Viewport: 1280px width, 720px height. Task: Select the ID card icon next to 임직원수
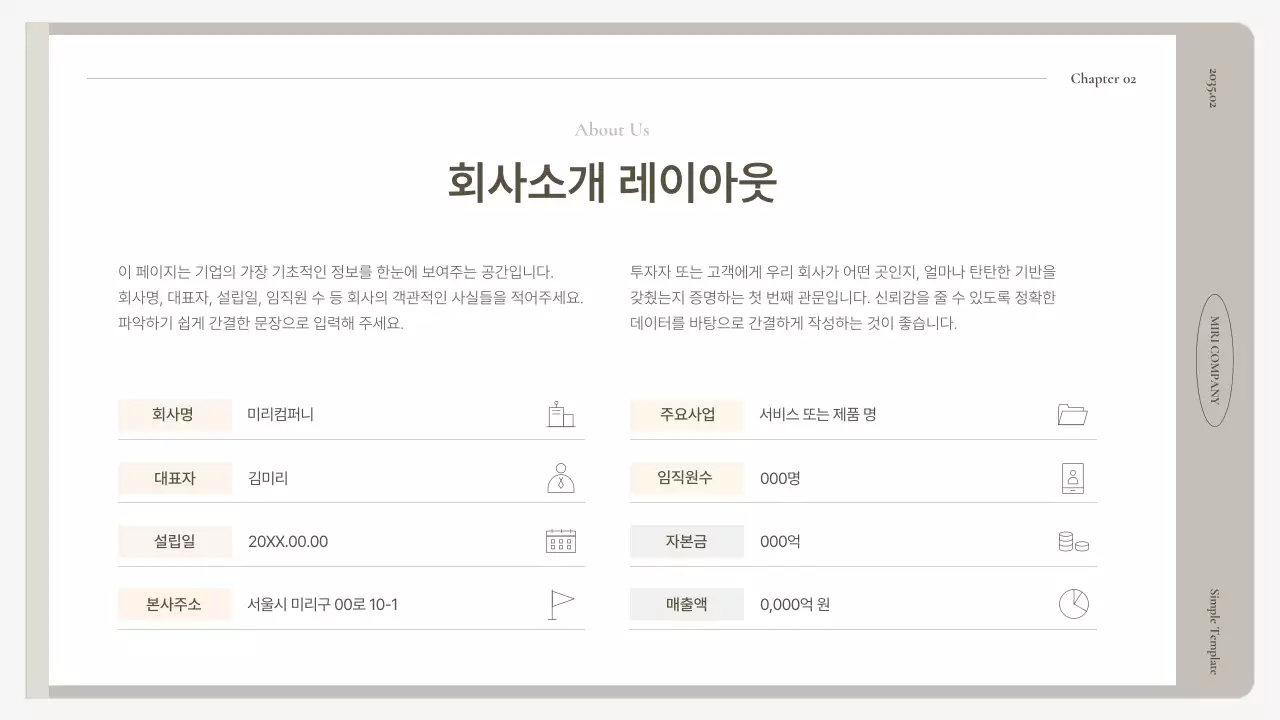pyautogui.click(x=1073, y=477)
